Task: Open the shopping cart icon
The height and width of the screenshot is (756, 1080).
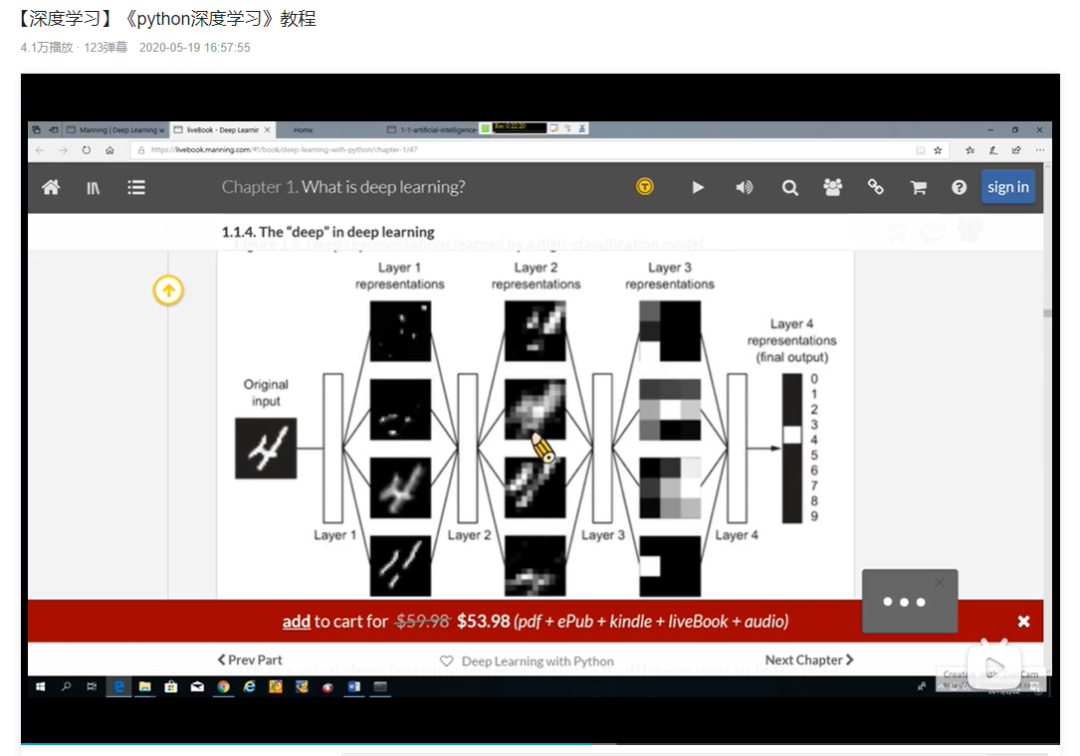Action: pyautogui.click(x=918, y=187)
